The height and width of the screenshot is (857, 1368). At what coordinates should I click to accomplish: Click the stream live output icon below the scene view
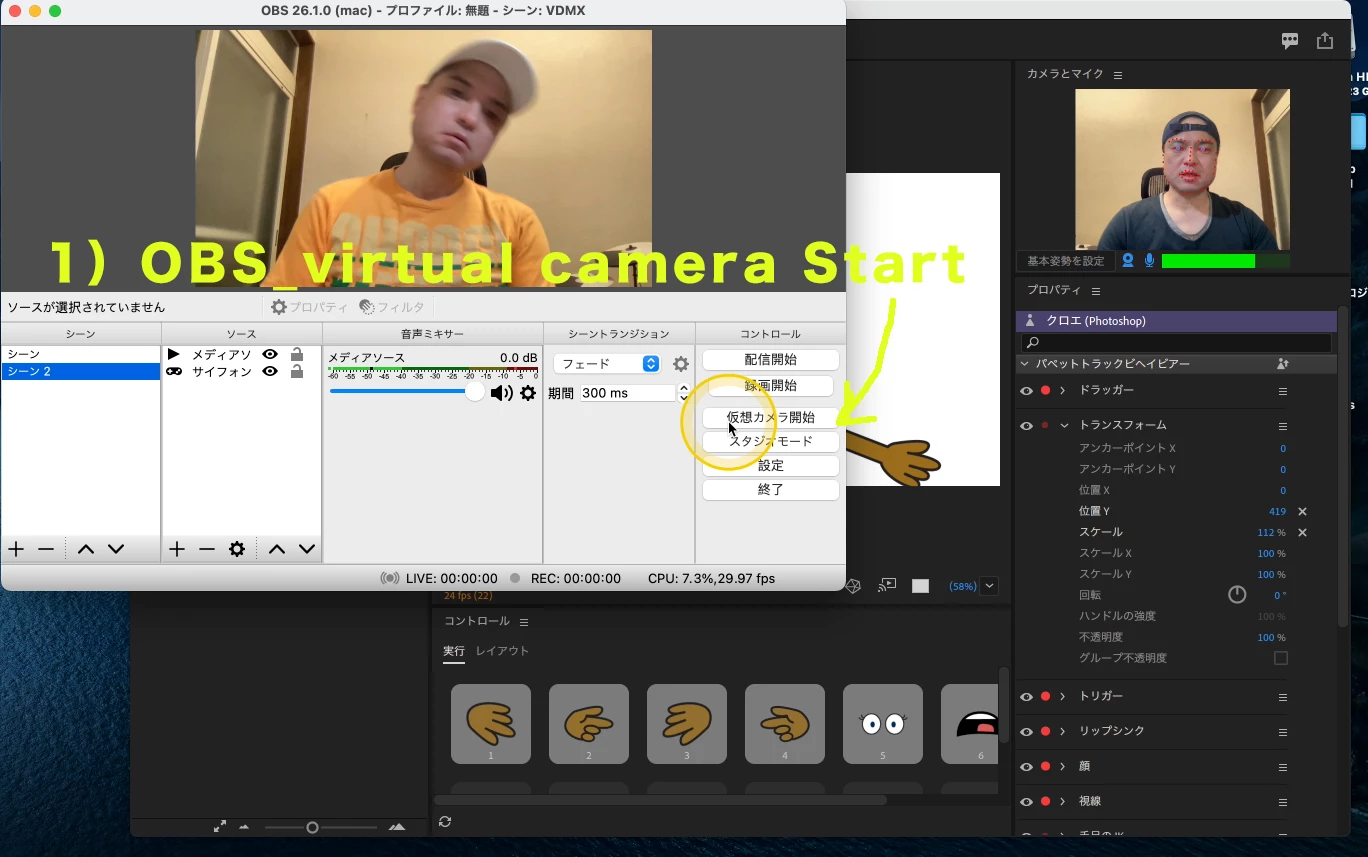click(887, 586)
